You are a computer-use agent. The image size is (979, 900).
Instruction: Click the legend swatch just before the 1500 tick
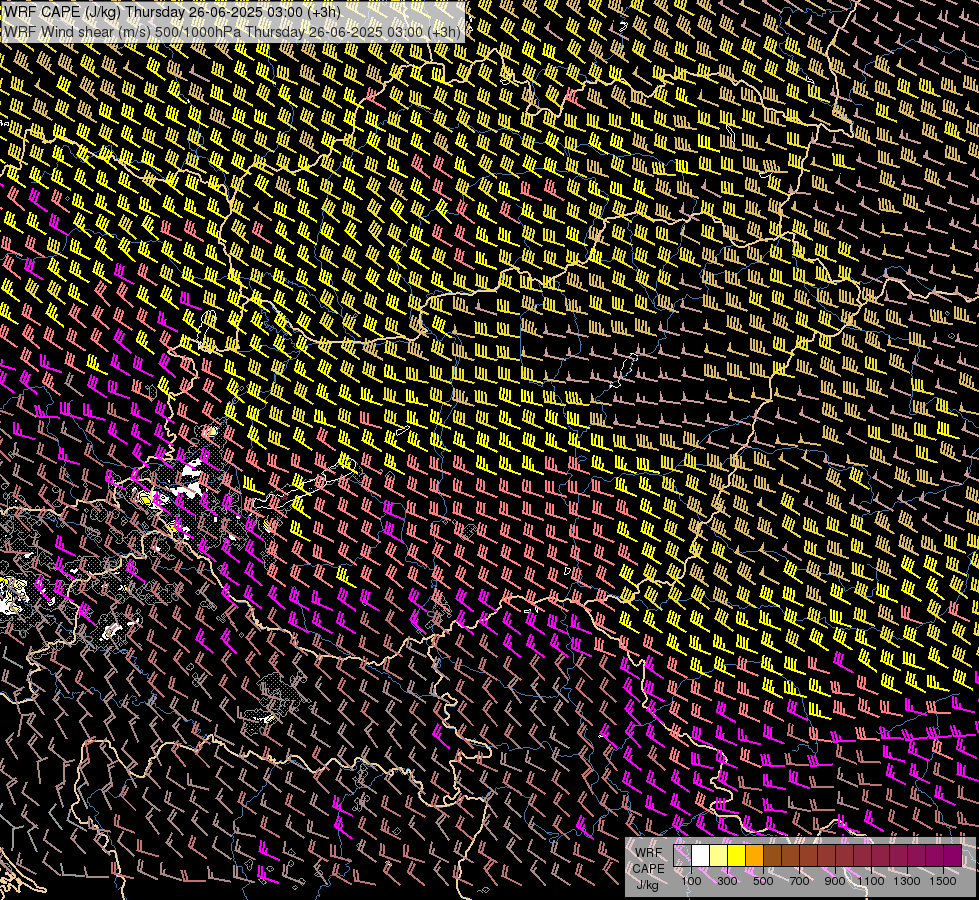935,856
